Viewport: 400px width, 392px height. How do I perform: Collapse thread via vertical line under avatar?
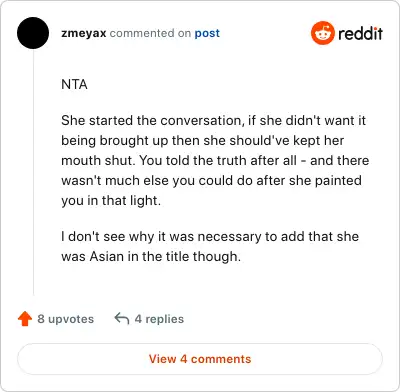point(33,172)
